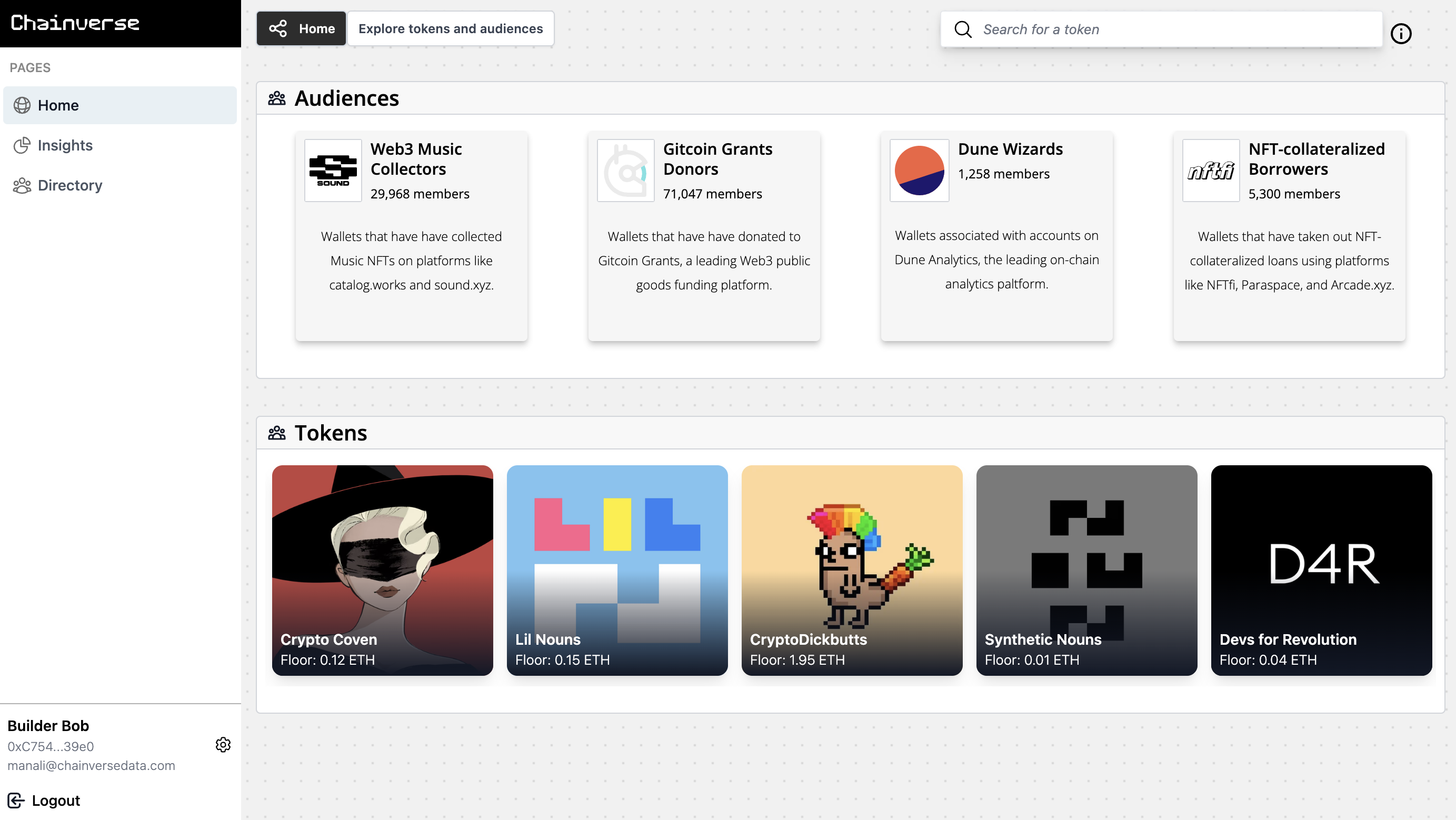Open Dune Wizards audience
Image resolution: width=1456 pixels, height=820 pixels.
(997, 236)
